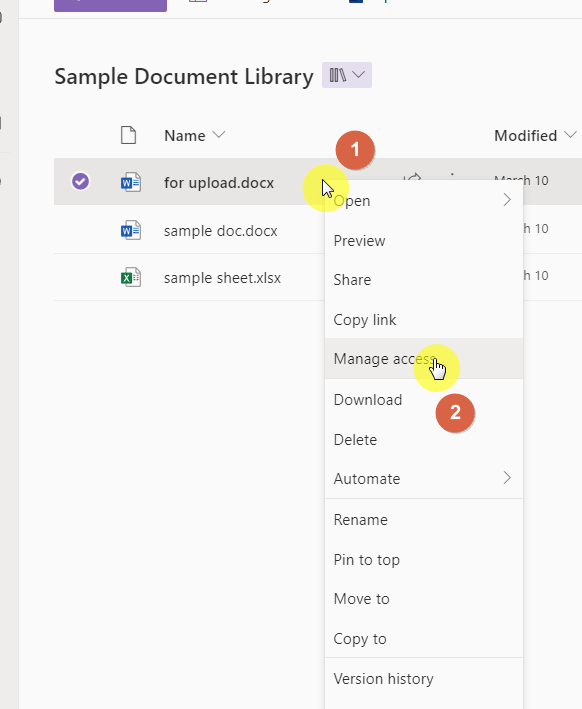Choose Delete from the context menu
The width and height of the screenshot is (582, 709).
click(424, 440)
